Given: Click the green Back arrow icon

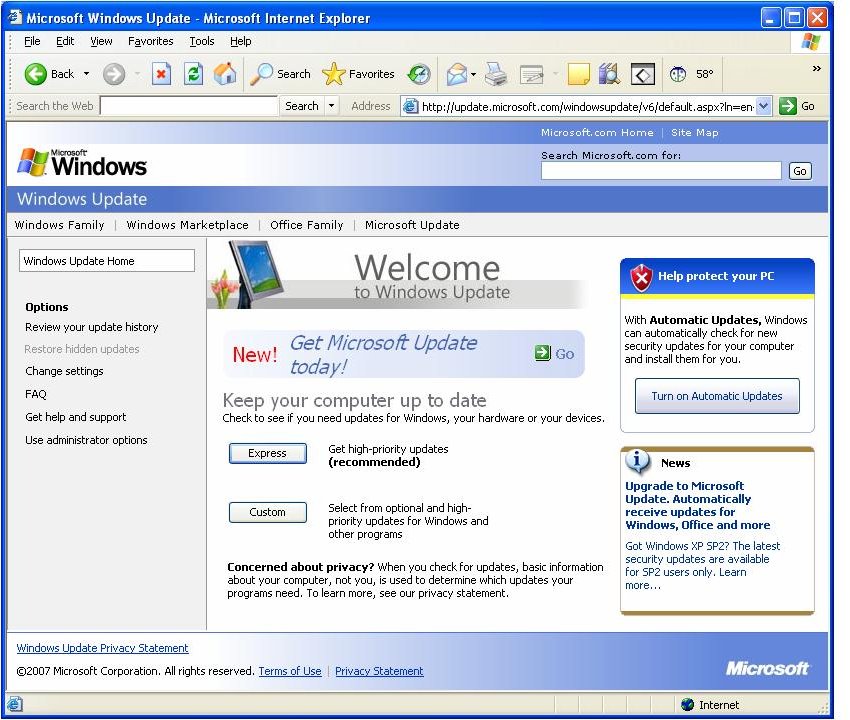Looking at the screenshot, I should coord(35,74).
